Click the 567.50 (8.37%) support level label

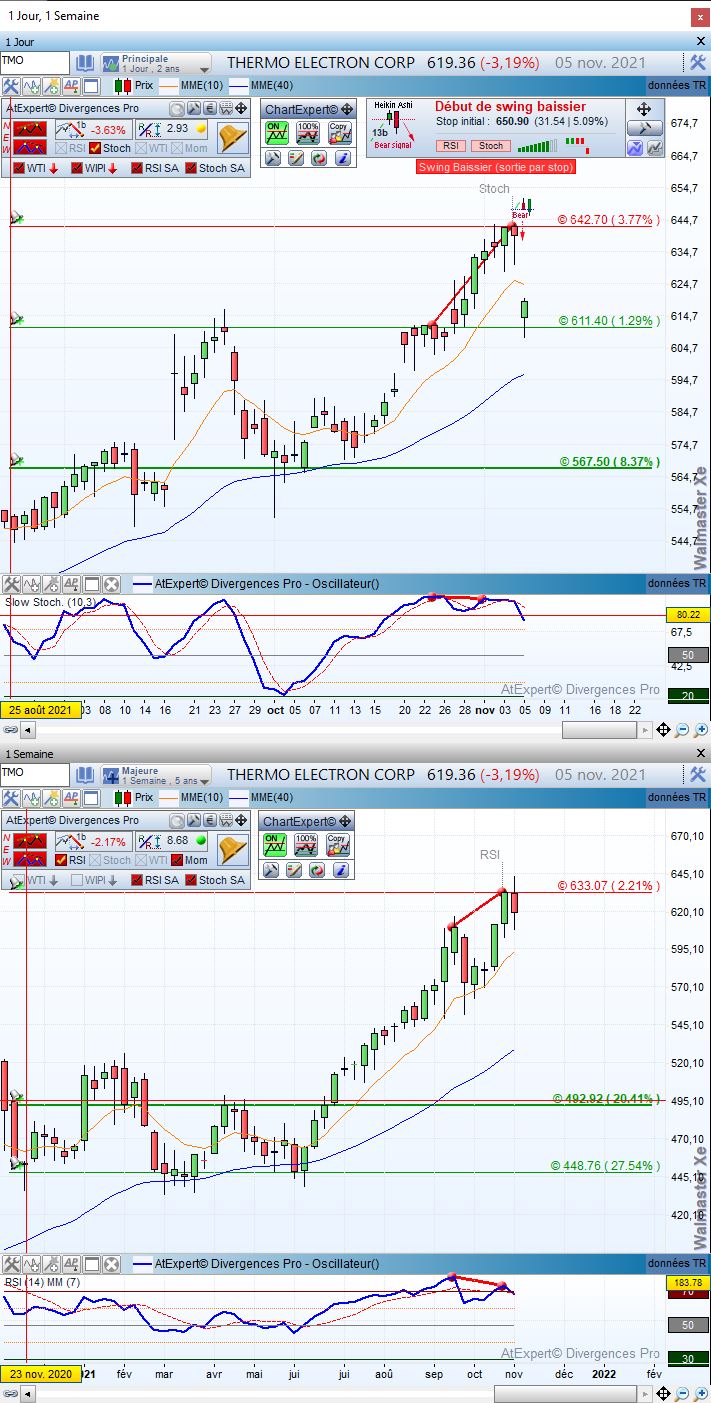tap(608, 462)
